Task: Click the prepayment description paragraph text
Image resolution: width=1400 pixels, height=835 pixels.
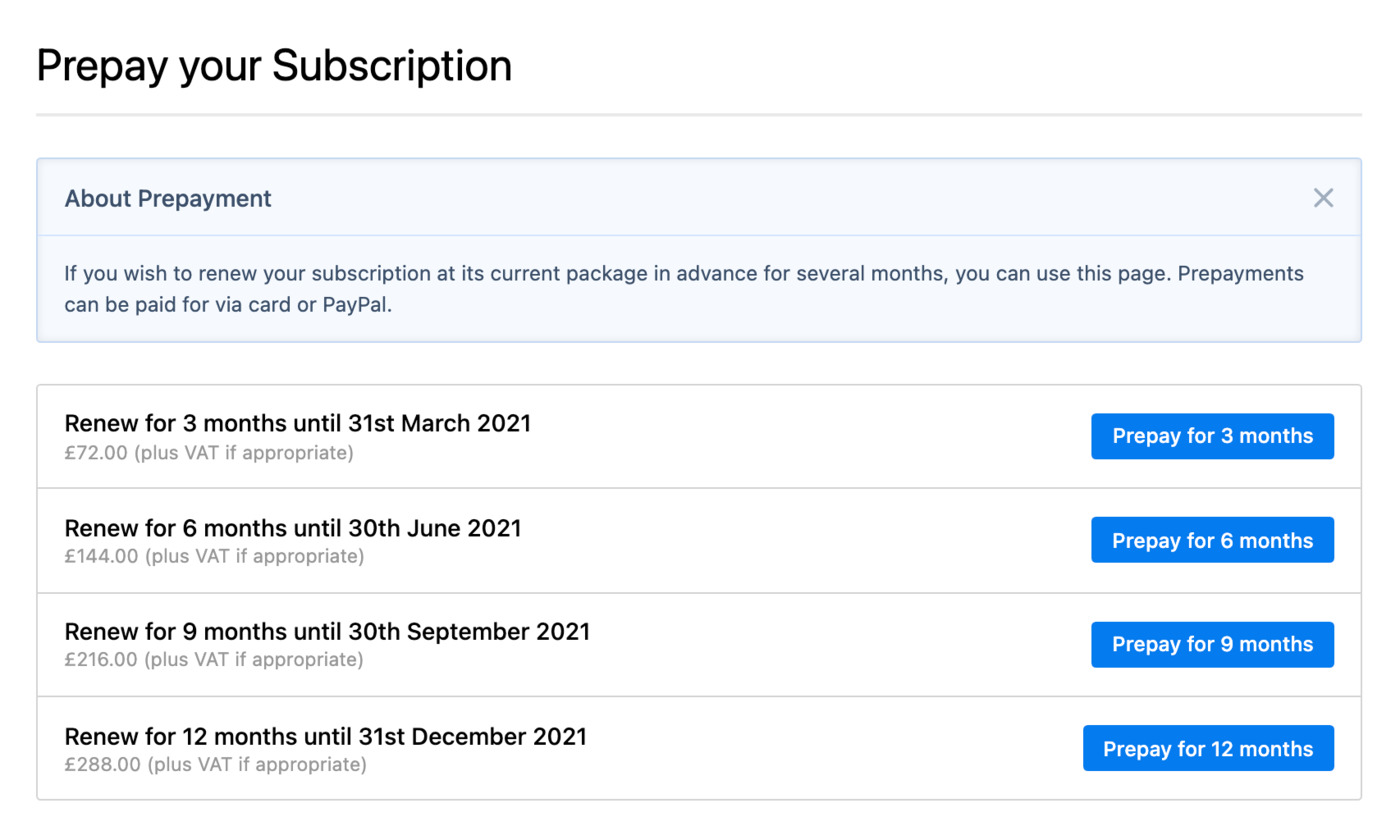Action: 684,289
